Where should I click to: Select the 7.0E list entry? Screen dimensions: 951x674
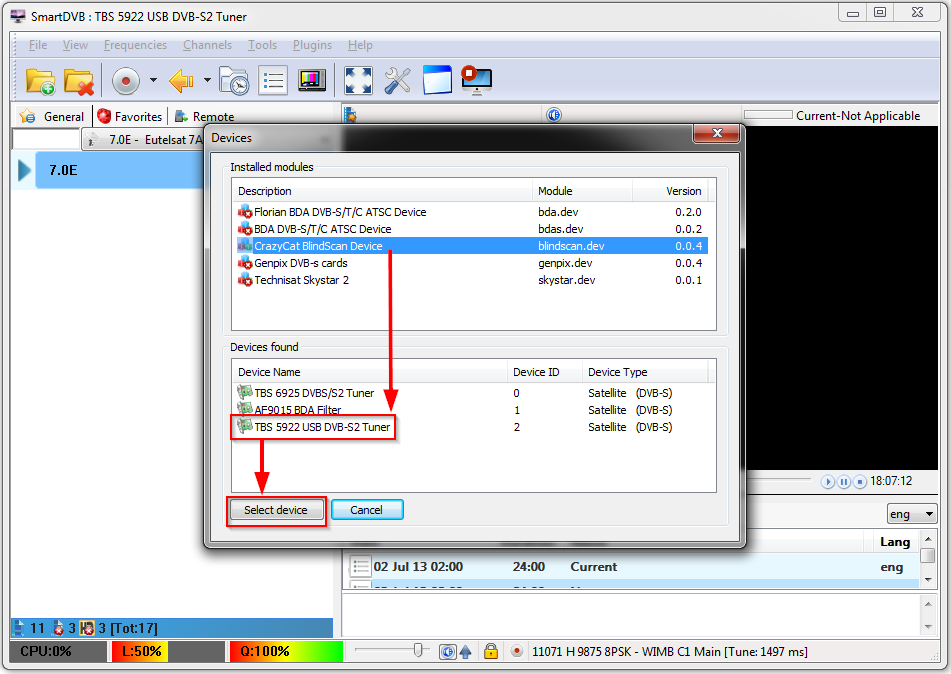120,170
